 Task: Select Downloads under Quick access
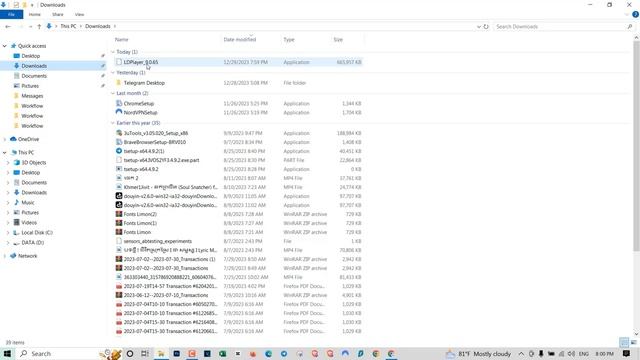click(x=34, y=66)
